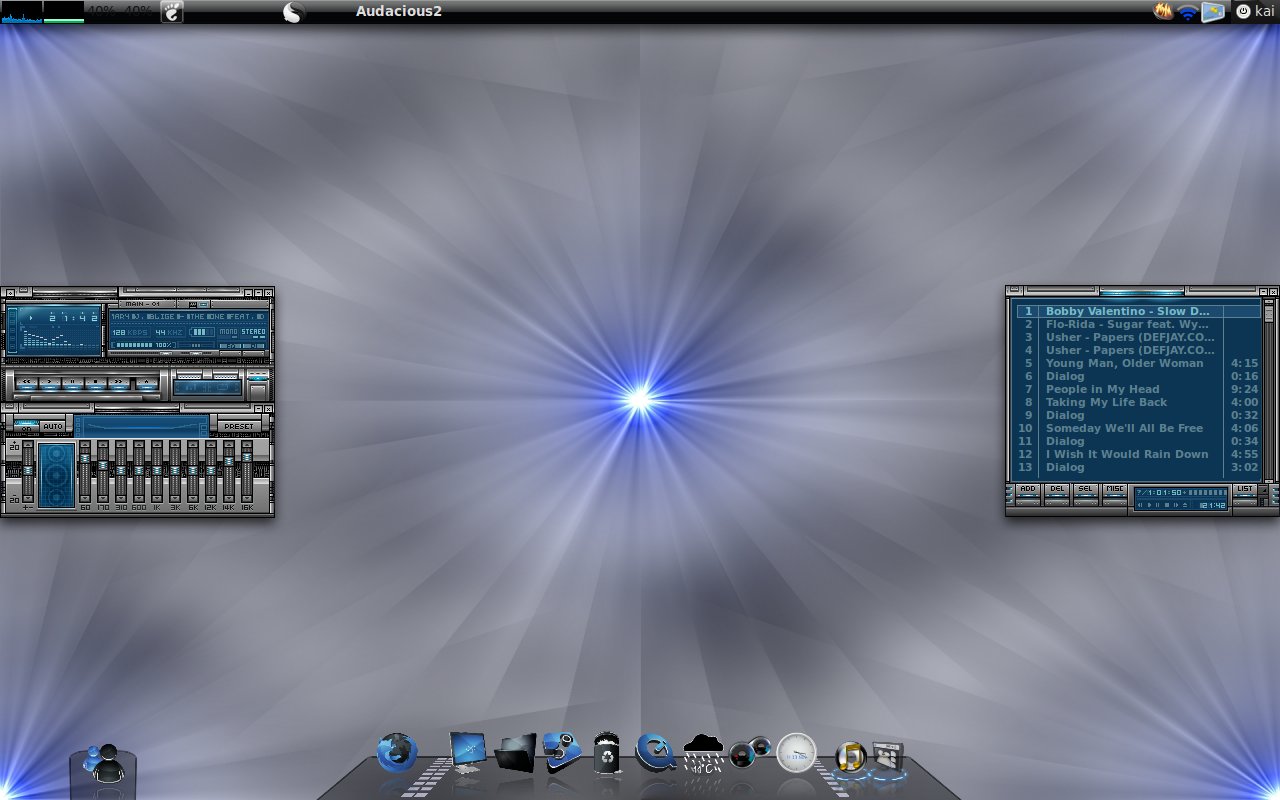
Task: Click the eject button to open files
Action: coord(147,383)
